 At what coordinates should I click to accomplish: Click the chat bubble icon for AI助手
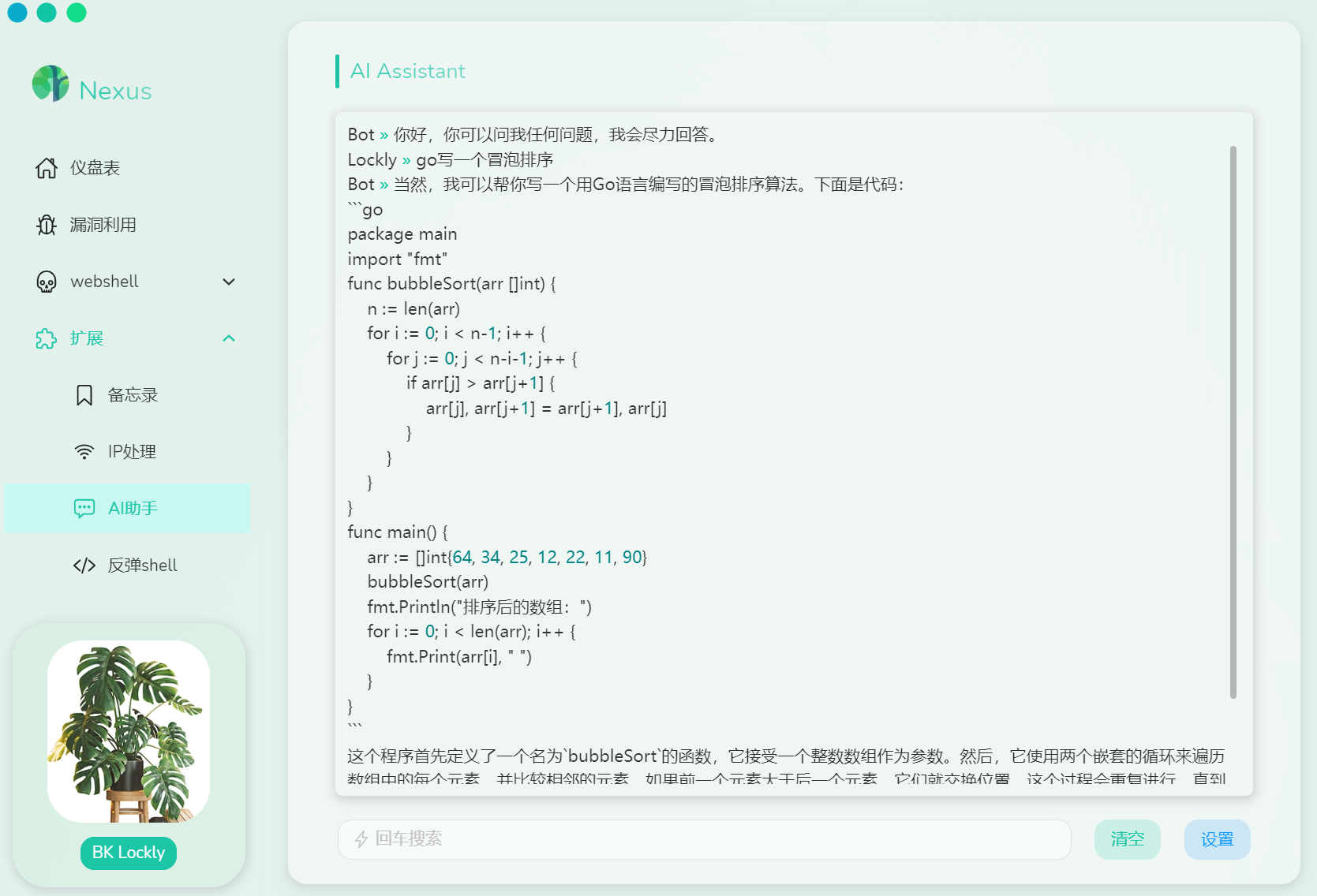pos(84,509)
